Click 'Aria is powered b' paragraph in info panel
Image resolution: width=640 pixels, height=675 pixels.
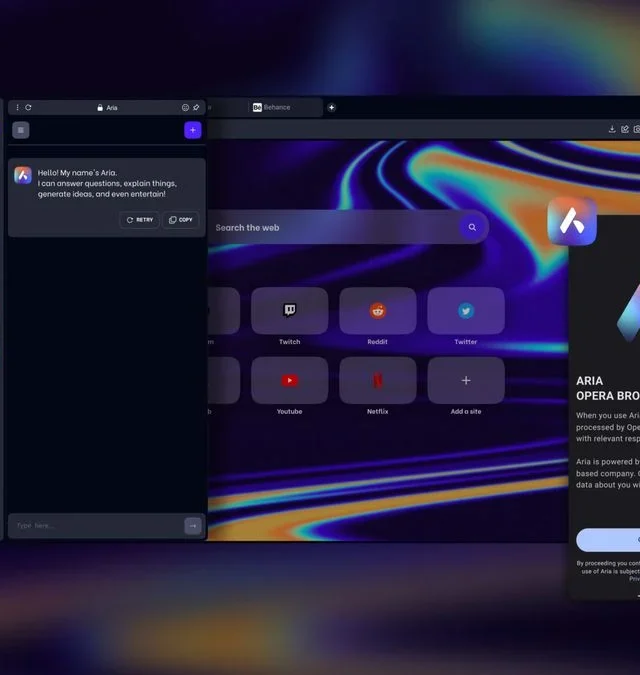(608, 473)
